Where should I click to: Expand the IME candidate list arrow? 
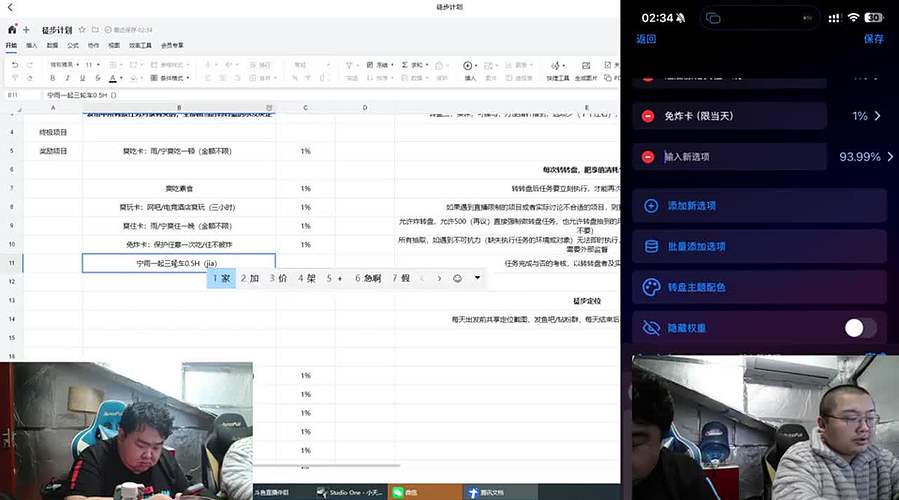(477, 278)
